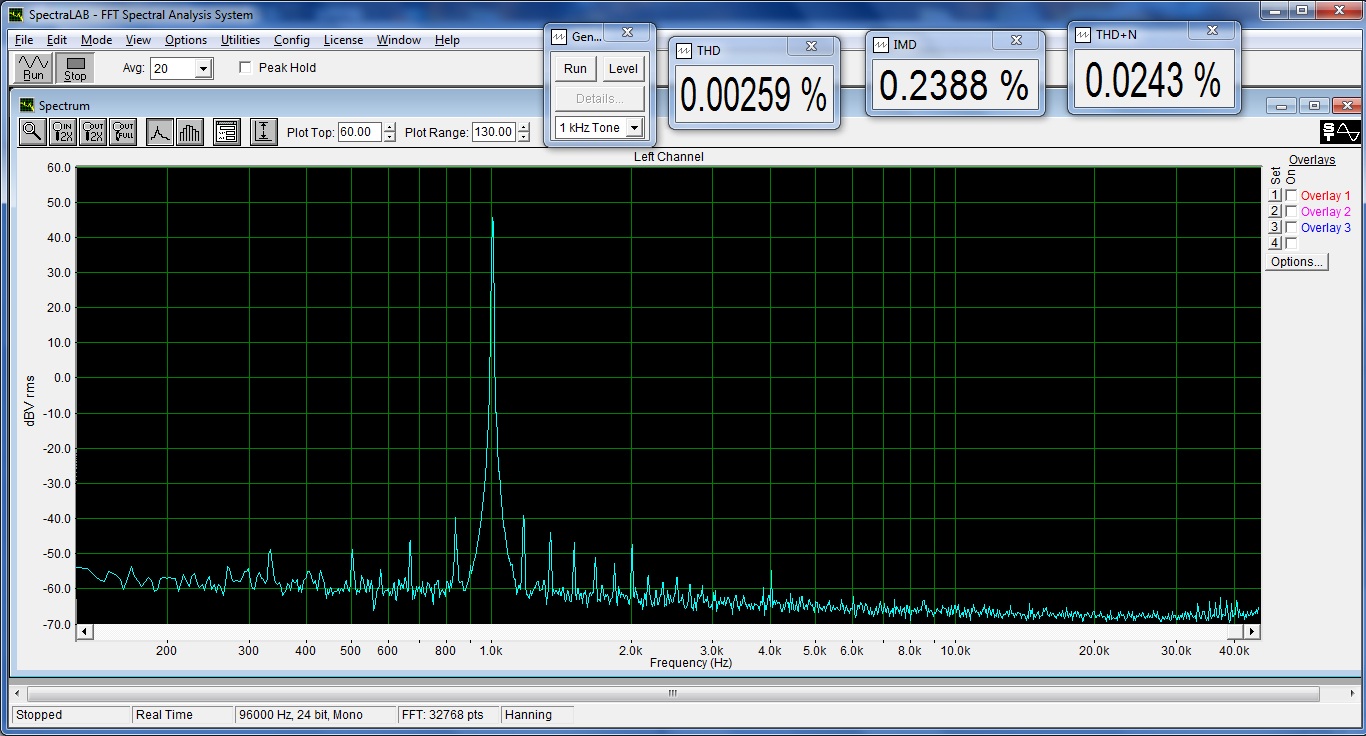This screenshot has width=1366, height=736.
Task: Click Level in the Generator window
Action: click(623, 69)
